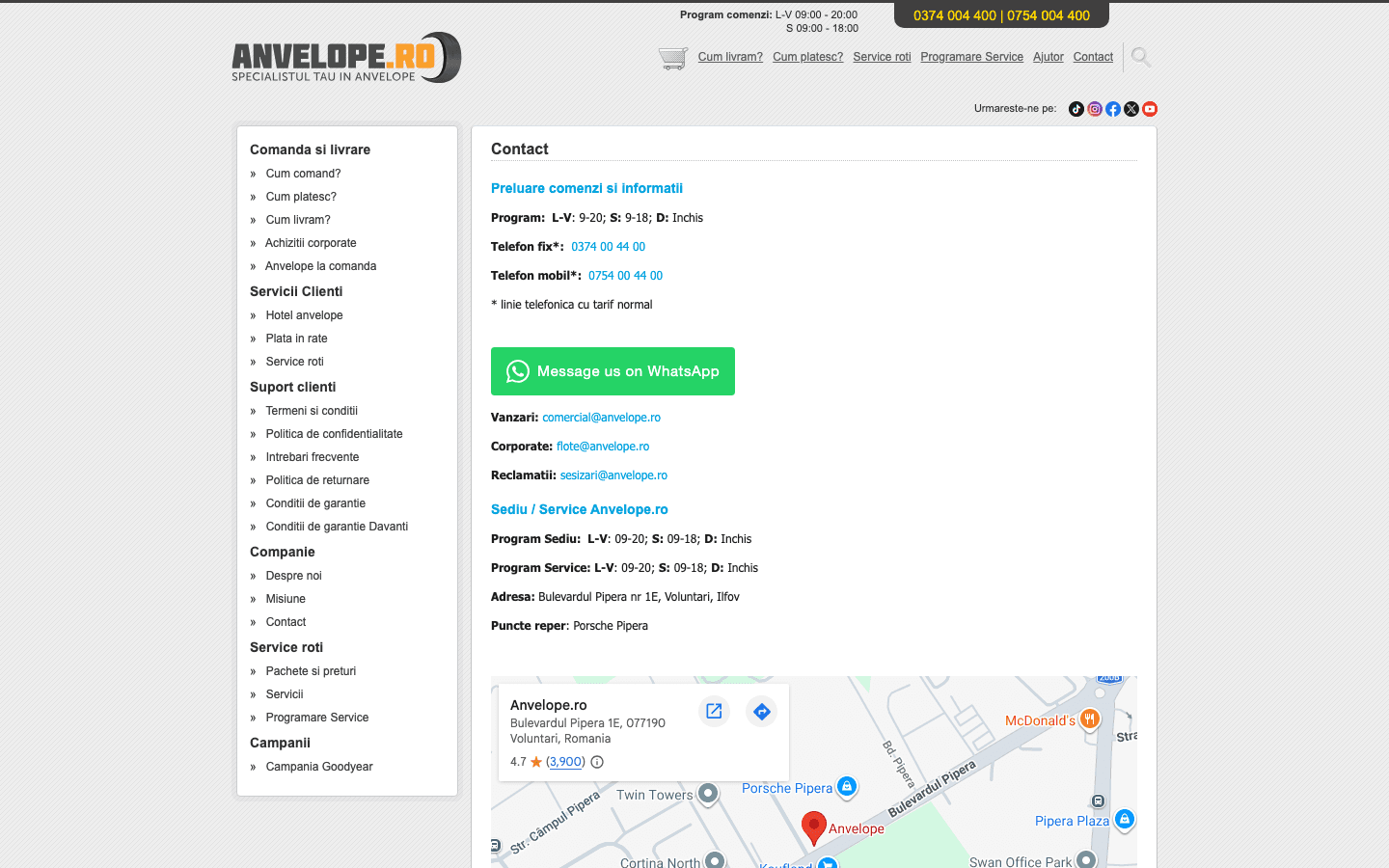Email sesizari@anvelope.ro
This screenshot has width=1389, height=868.
(x=613, y=475)
